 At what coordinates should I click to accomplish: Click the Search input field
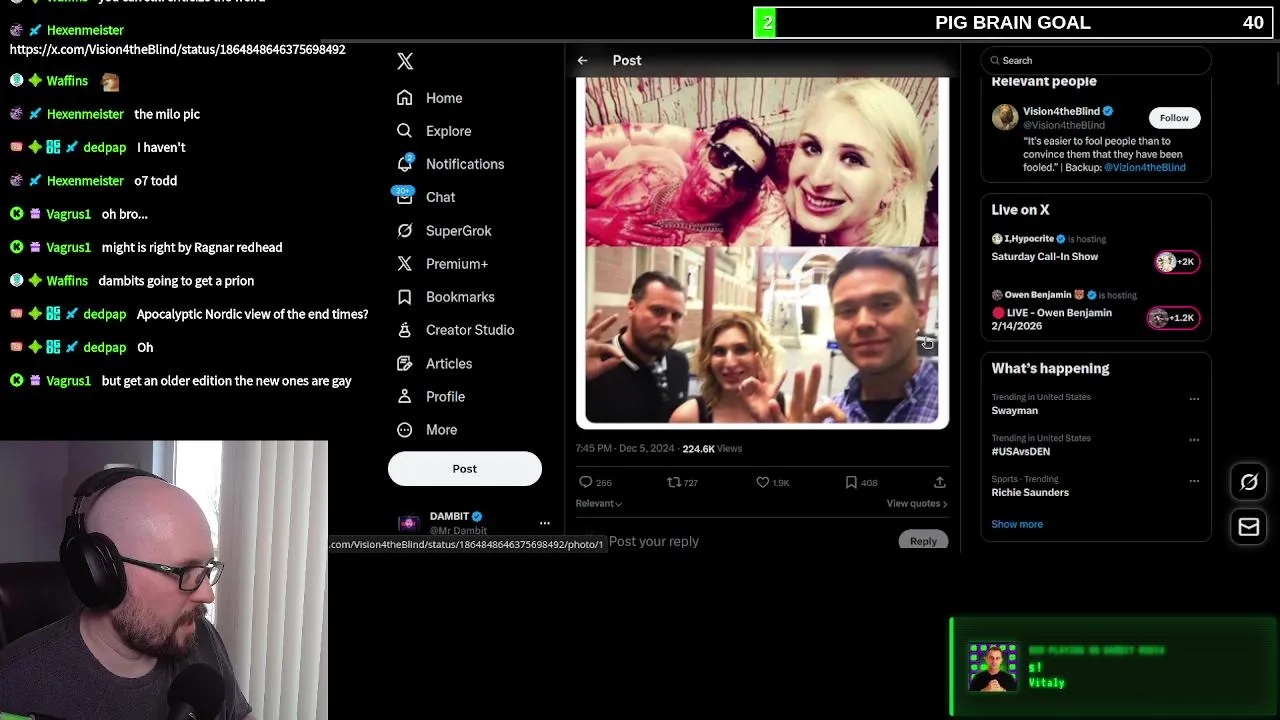1096,61
